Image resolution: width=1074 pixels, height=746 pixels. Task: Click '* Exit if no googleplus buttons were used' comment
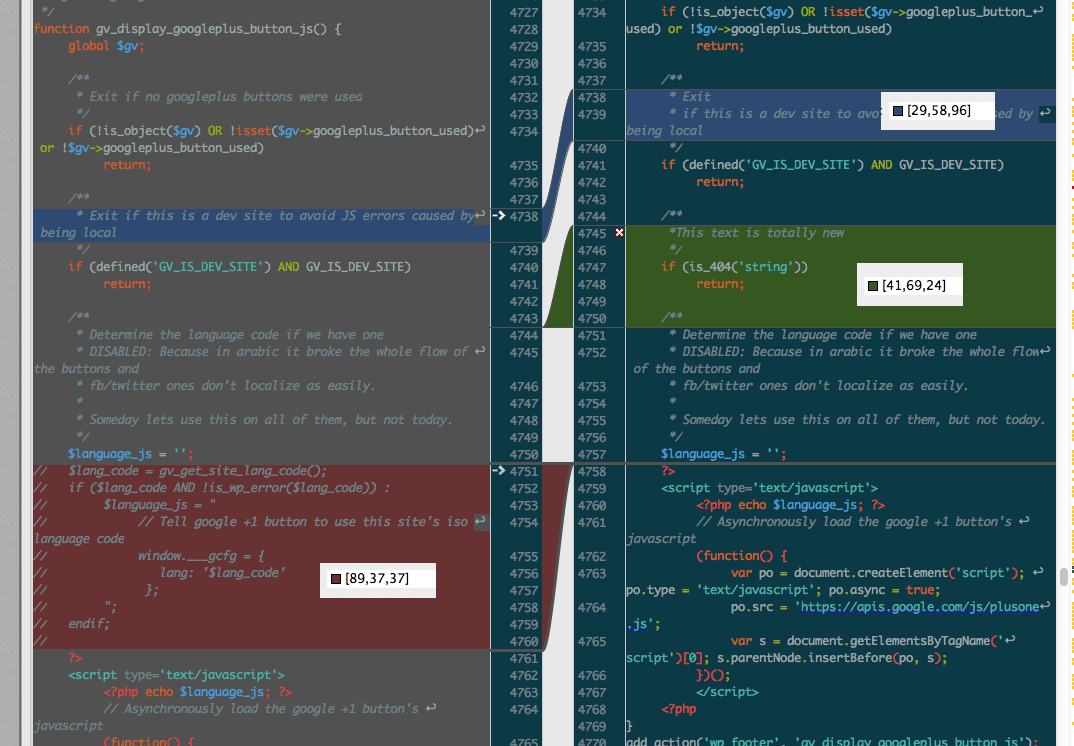pyautogui.click(x=219, y=97)
